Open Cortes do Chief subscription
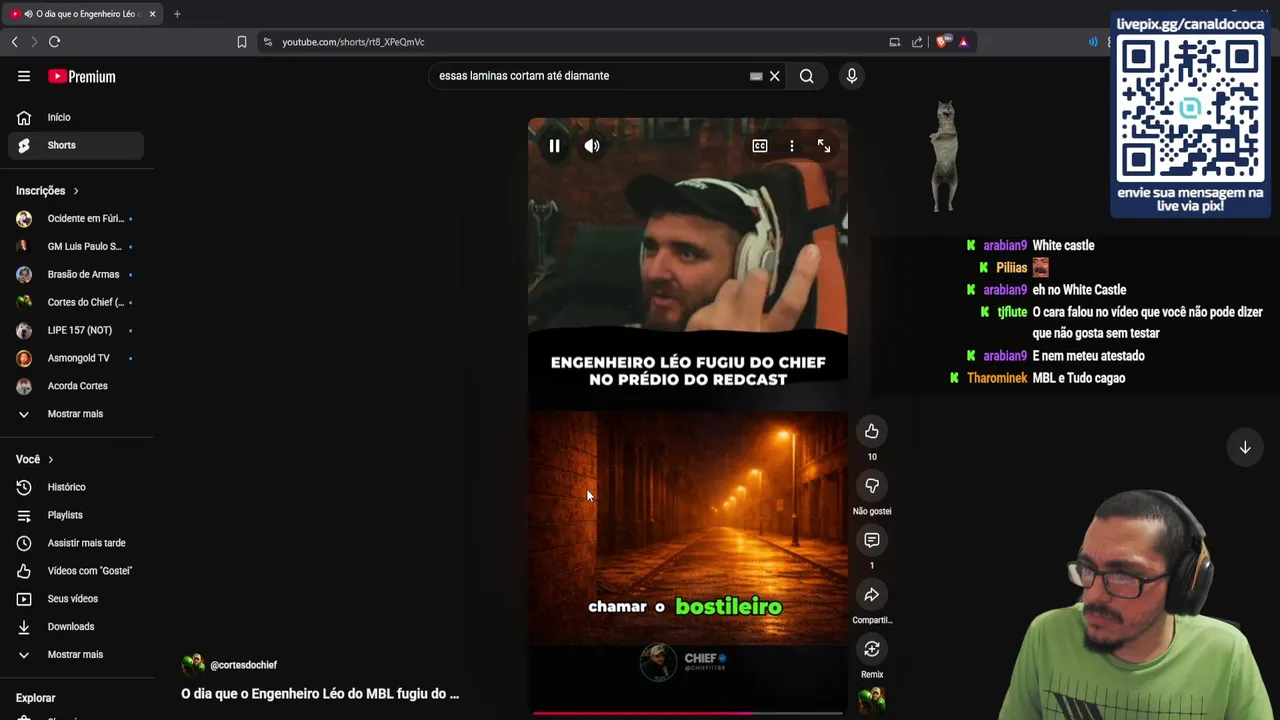 77,302
